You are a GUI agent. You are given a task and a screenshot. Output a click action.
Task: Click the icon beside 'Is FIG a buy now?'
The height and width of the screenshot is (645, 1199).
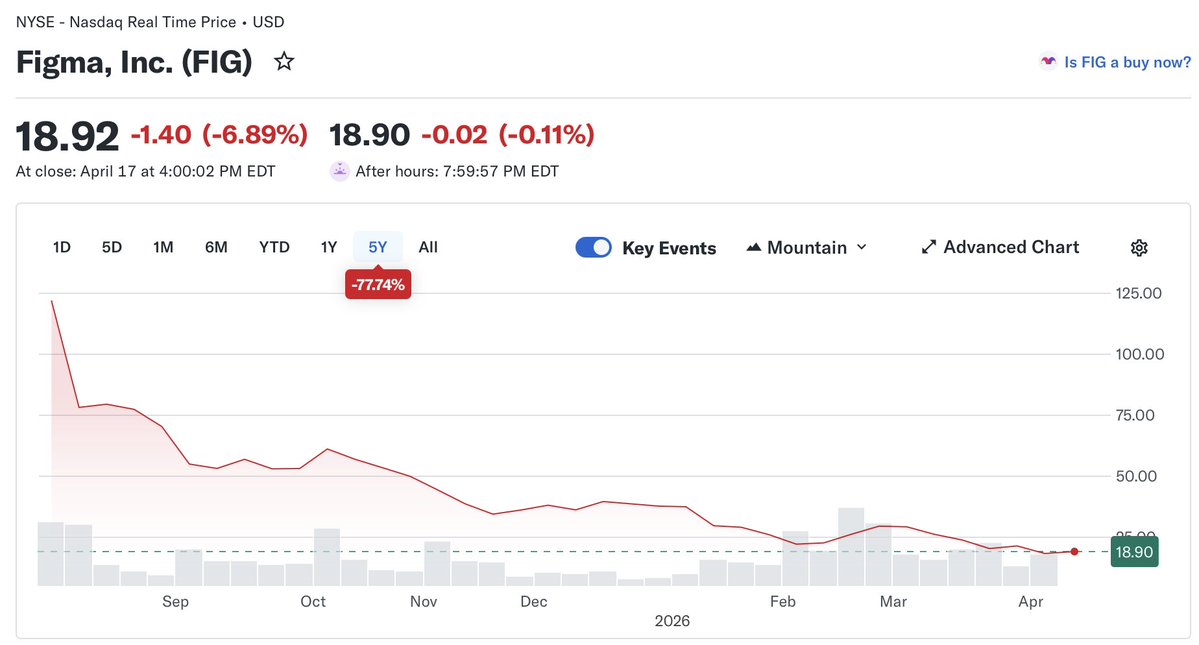click(x=1048, y=61)
